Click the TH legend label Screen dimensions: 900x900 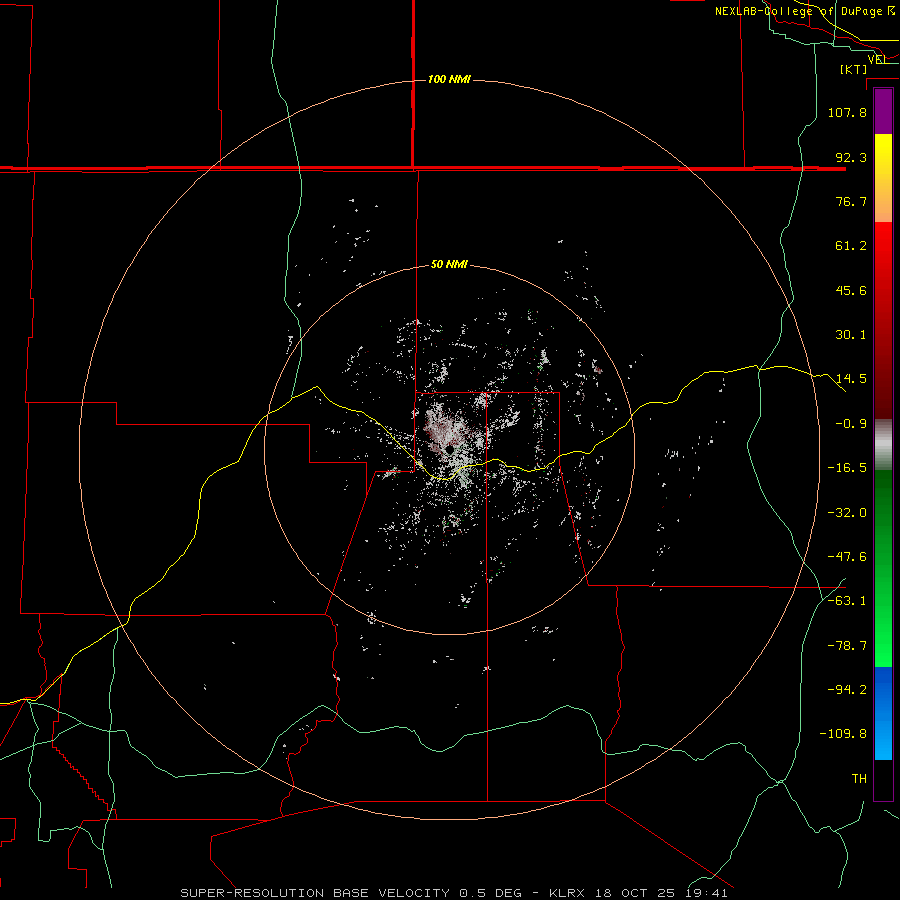coord(859,779)
